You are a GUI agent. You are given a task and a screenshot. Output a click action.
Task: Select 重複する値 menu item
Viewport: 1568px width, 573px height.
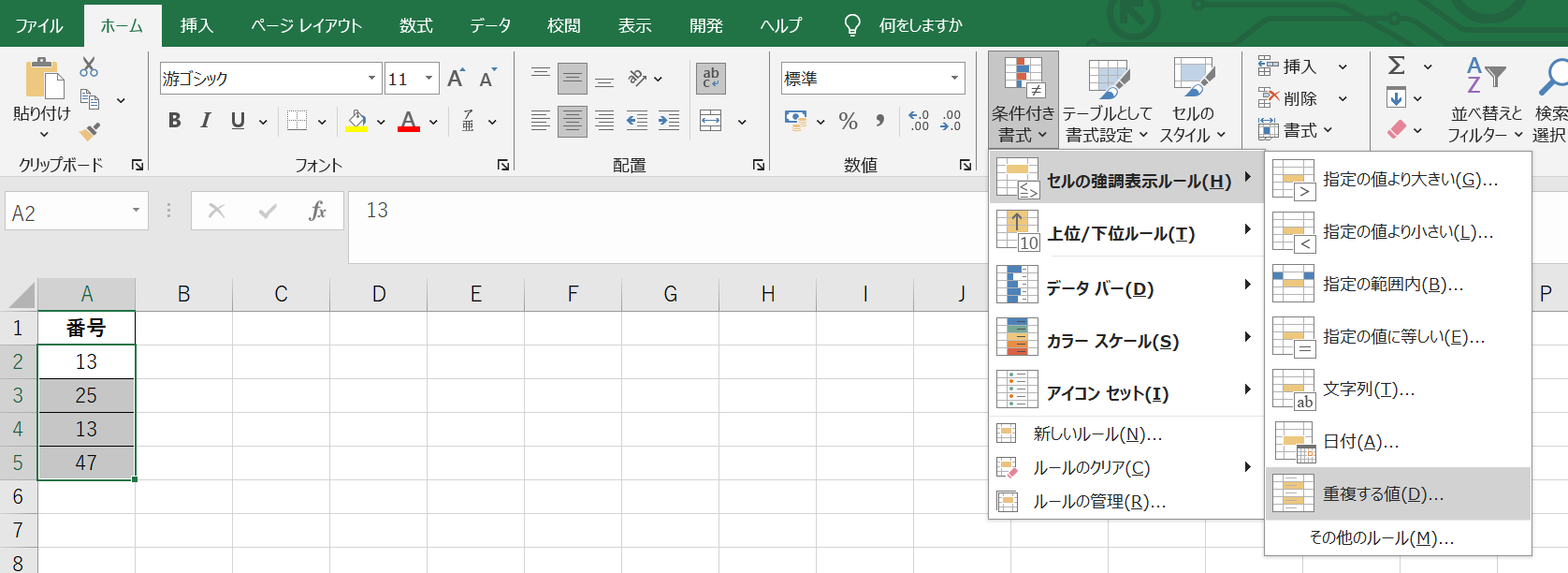click(1383, 494)
